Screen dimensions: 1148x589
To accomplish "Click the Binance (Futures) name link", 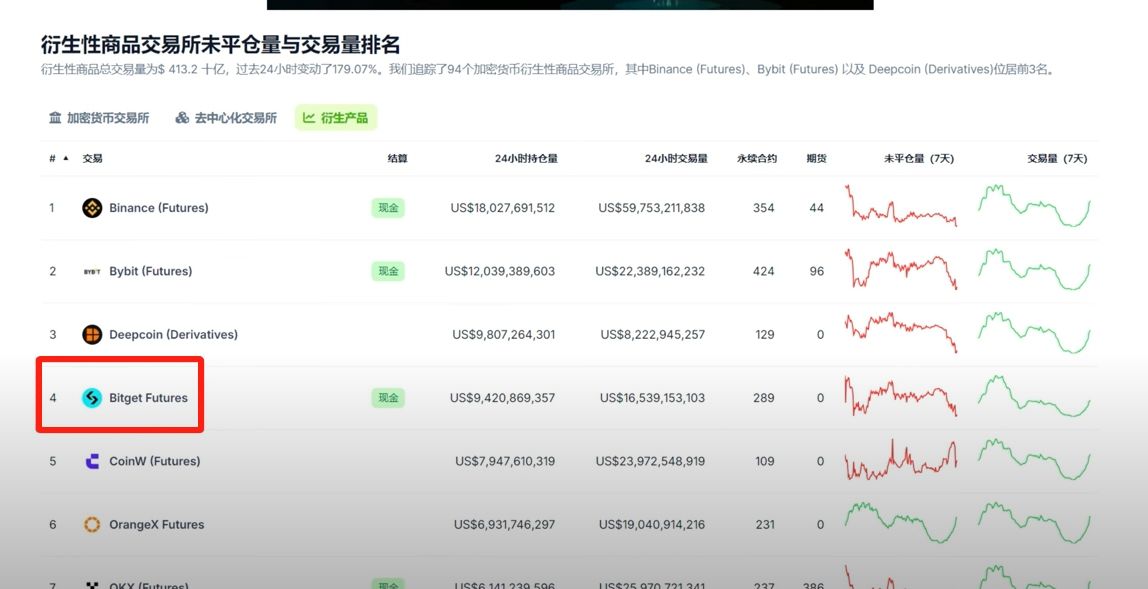I will click(157, 208).
